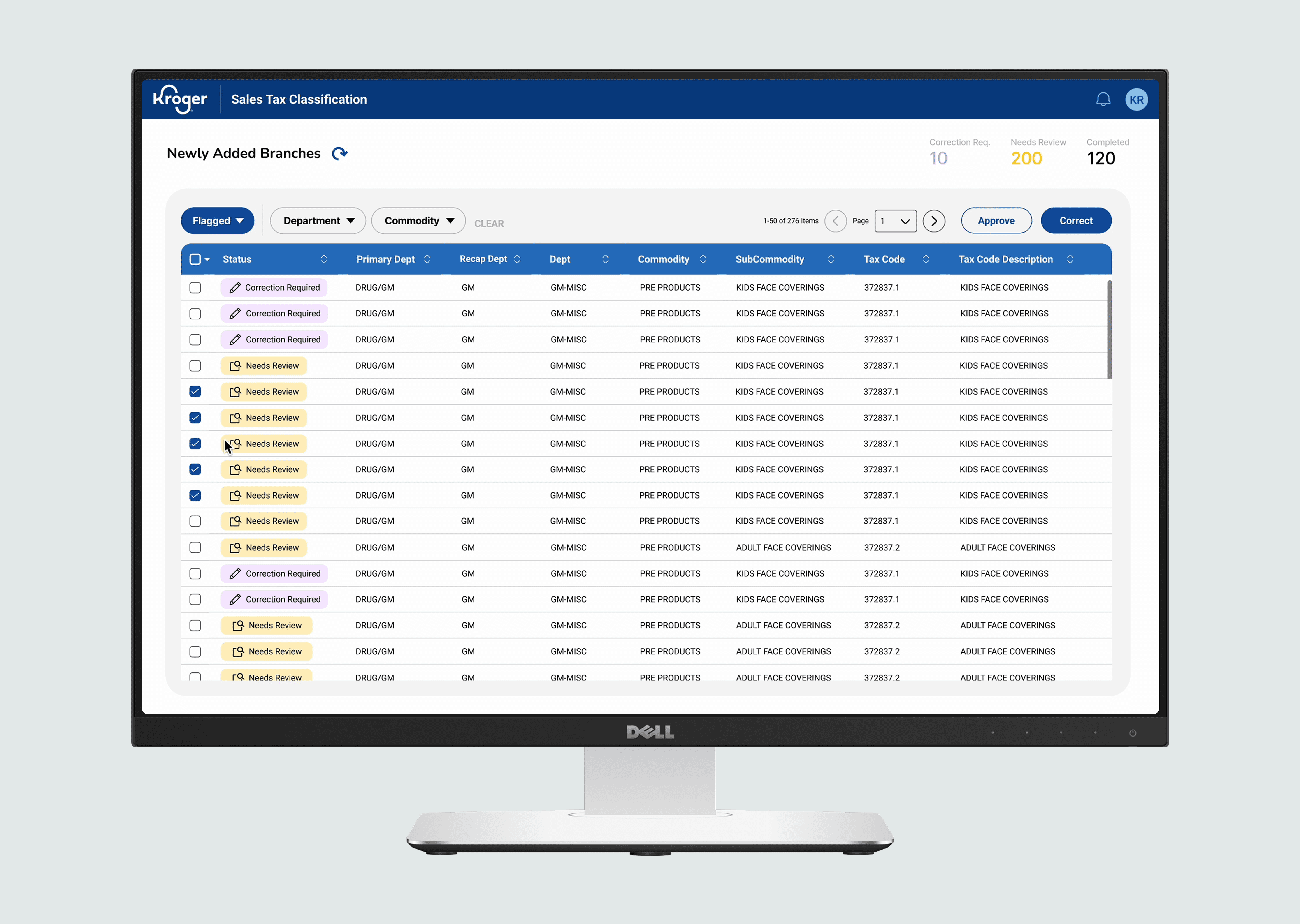Click the Sales Tax Classification title
This screenshot has width=1300, height=924.
299,99
